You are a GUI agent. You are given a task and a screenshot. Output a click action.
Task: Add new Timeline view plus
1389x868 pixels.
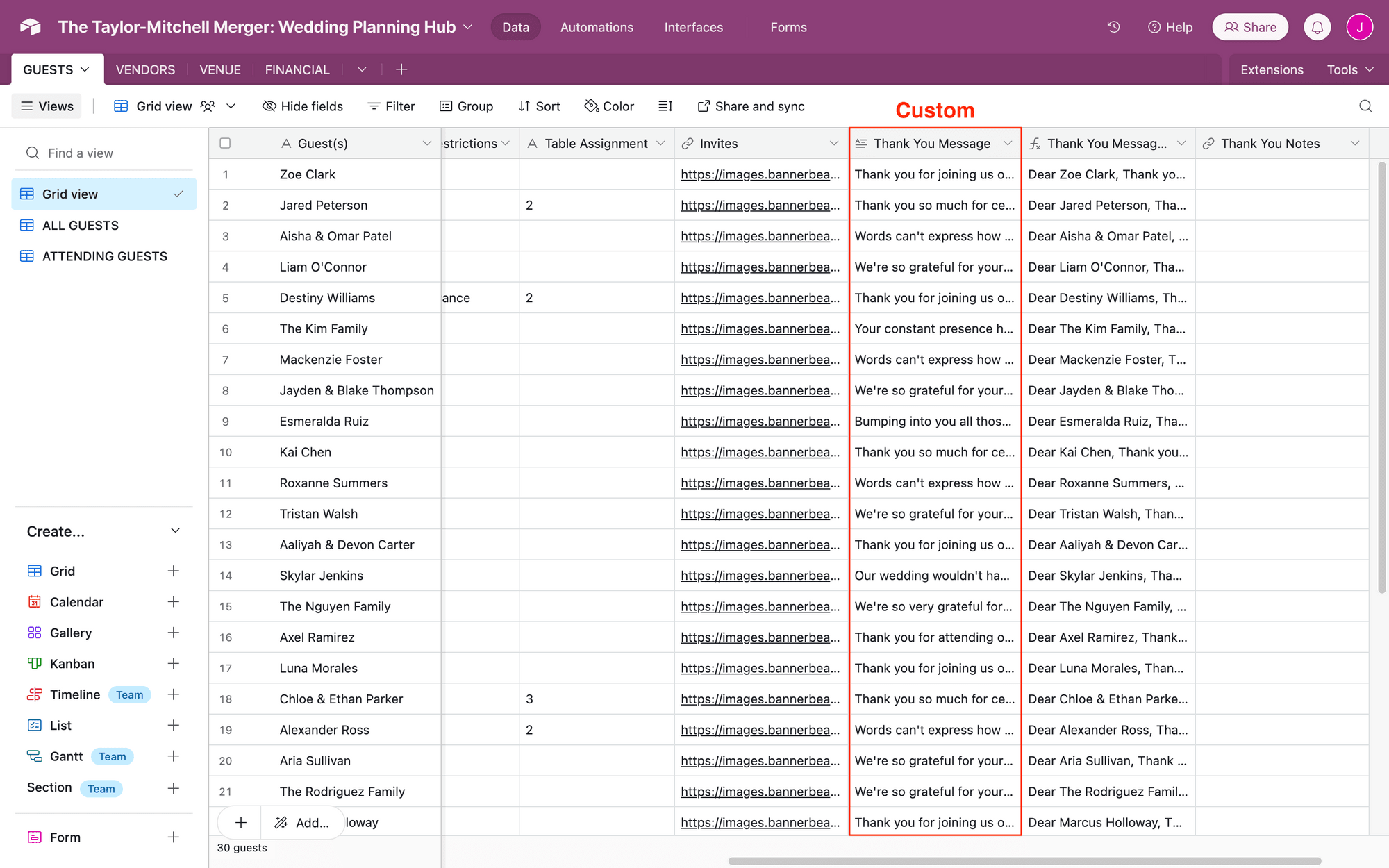174,694
